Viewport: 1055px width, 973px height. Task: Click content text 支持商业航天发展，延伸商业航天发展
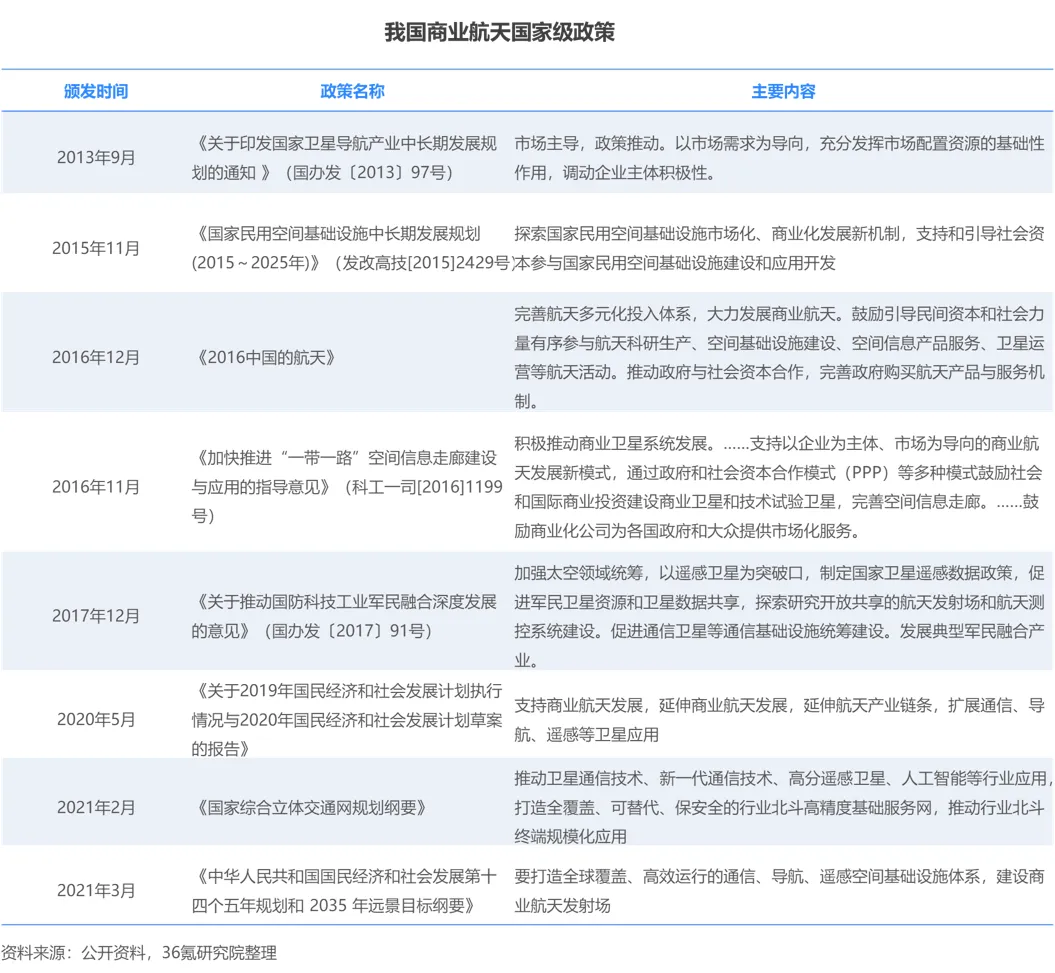(x=779, y=720)
